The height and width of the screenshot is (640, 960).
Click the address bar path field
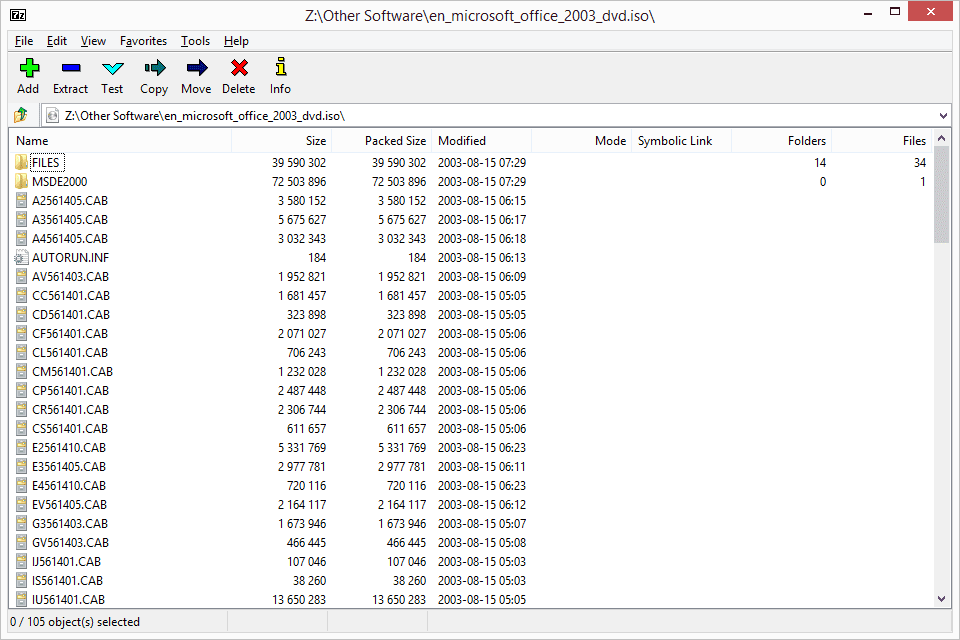pos(490,116)
